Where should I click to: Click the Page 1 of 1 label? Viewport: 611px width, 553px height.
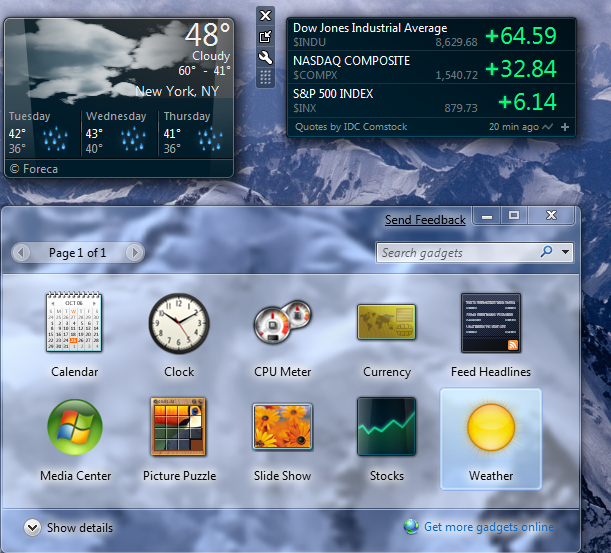[78, 253]
